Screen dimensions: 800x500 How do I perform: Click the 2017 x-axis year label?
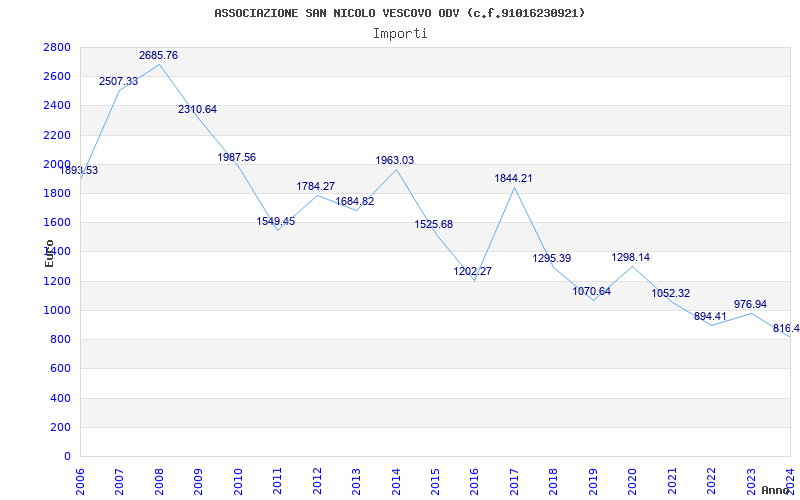pyautogui.click(x=514, y=482)
